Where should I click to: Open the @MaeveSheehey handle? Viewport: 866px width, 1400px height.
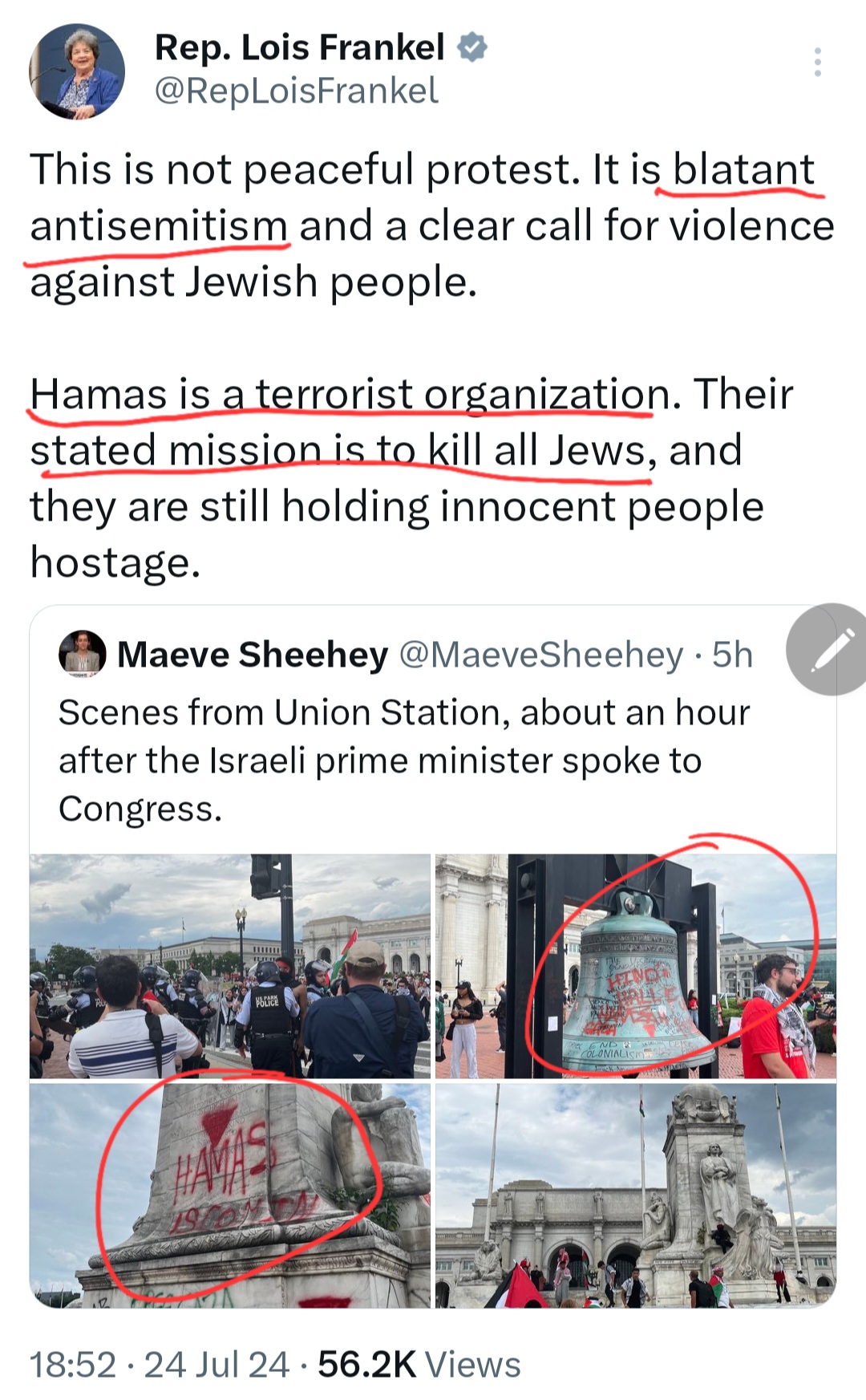click(541, 655)
